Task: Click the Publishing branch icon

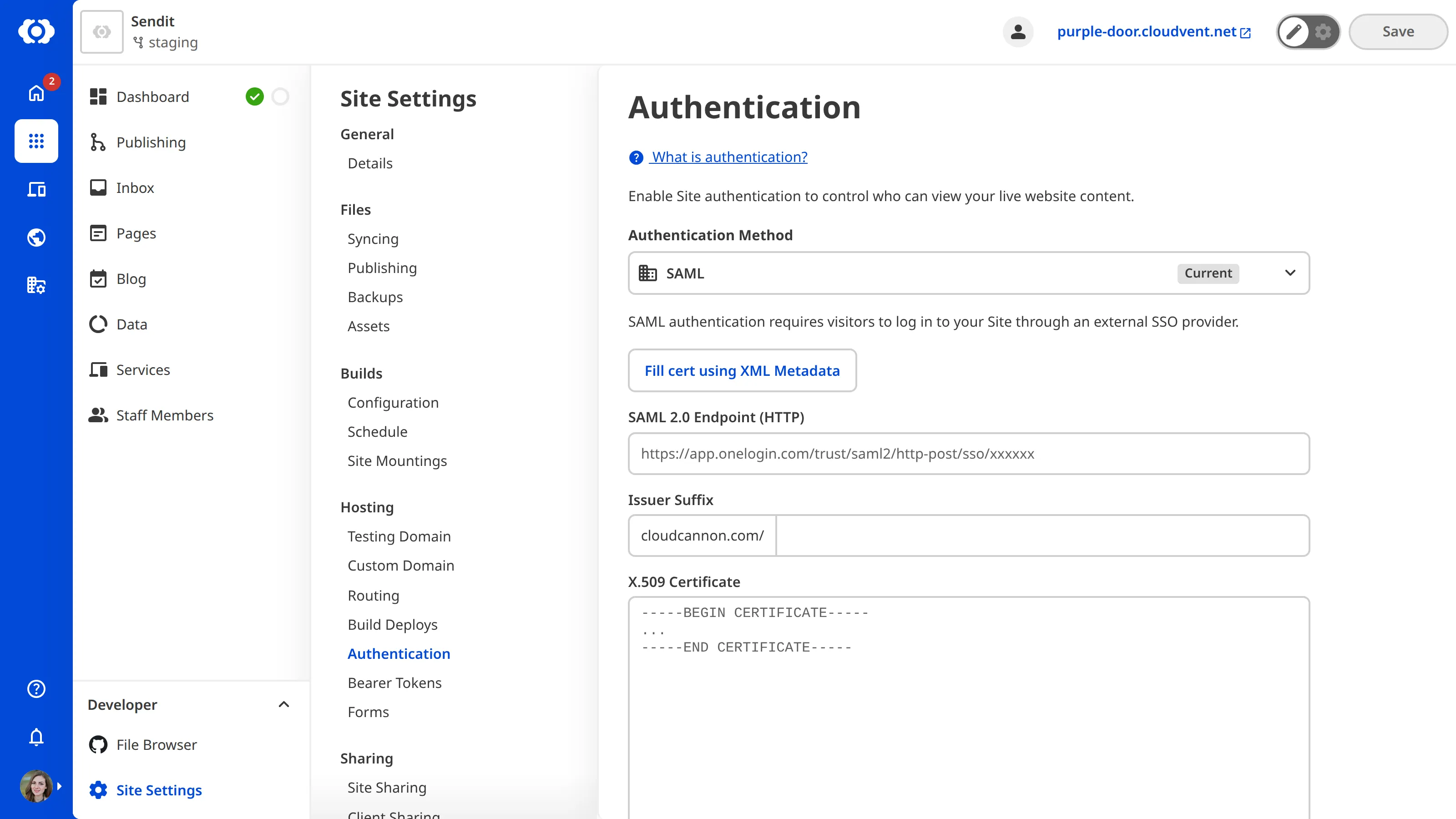Action: 98,142
